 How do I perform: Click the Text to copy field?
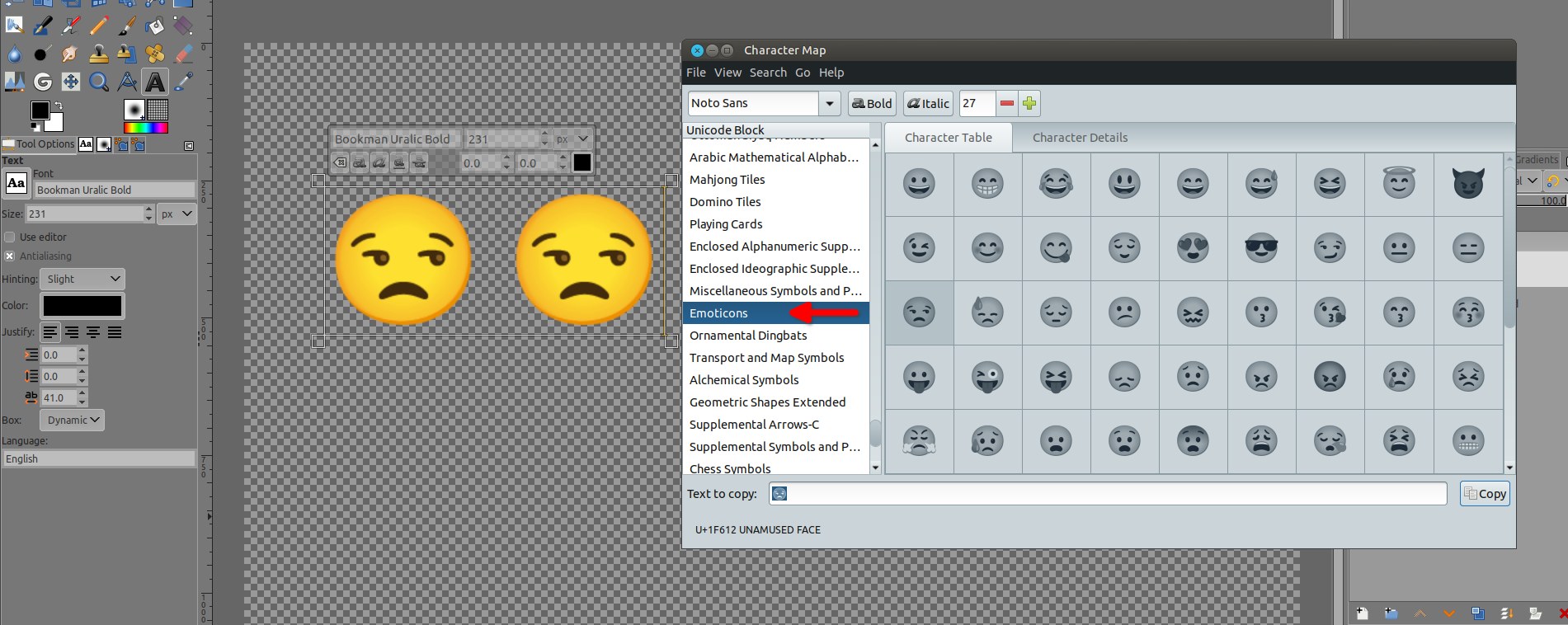coord(1108,494)
